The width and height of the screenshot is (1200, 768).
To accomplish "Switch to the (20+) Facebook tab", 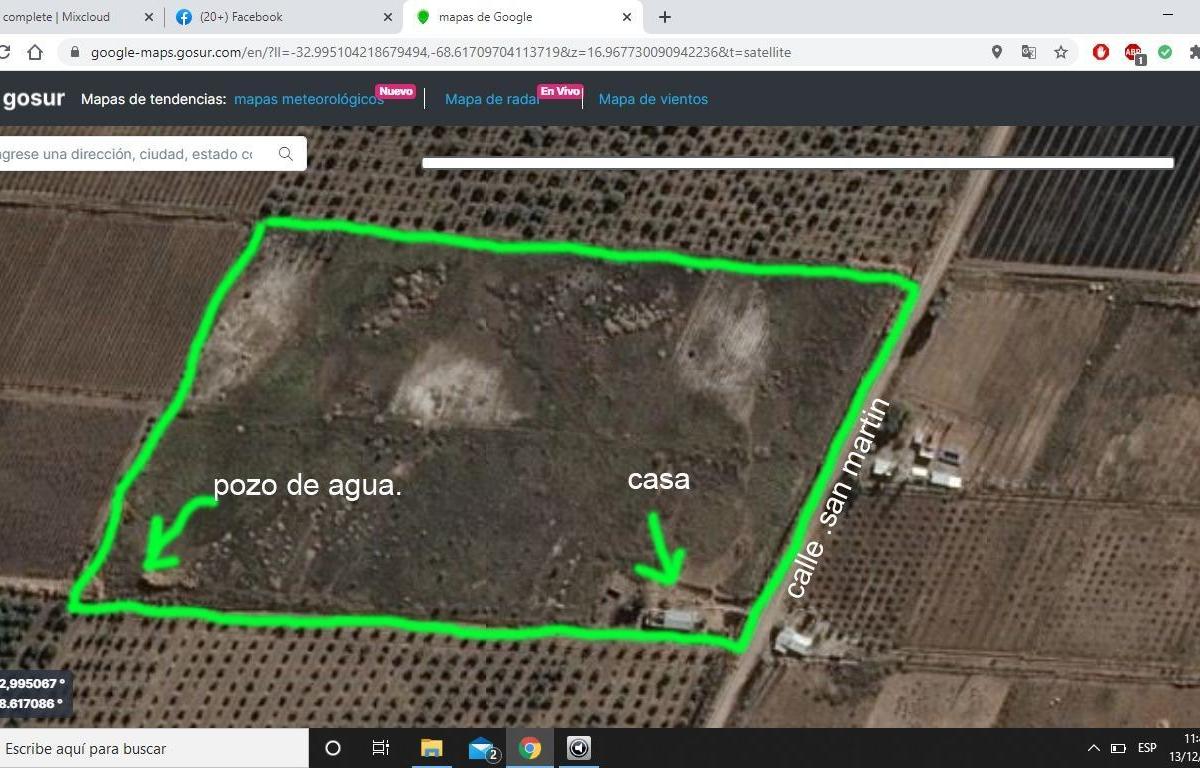I will point(282,17).
